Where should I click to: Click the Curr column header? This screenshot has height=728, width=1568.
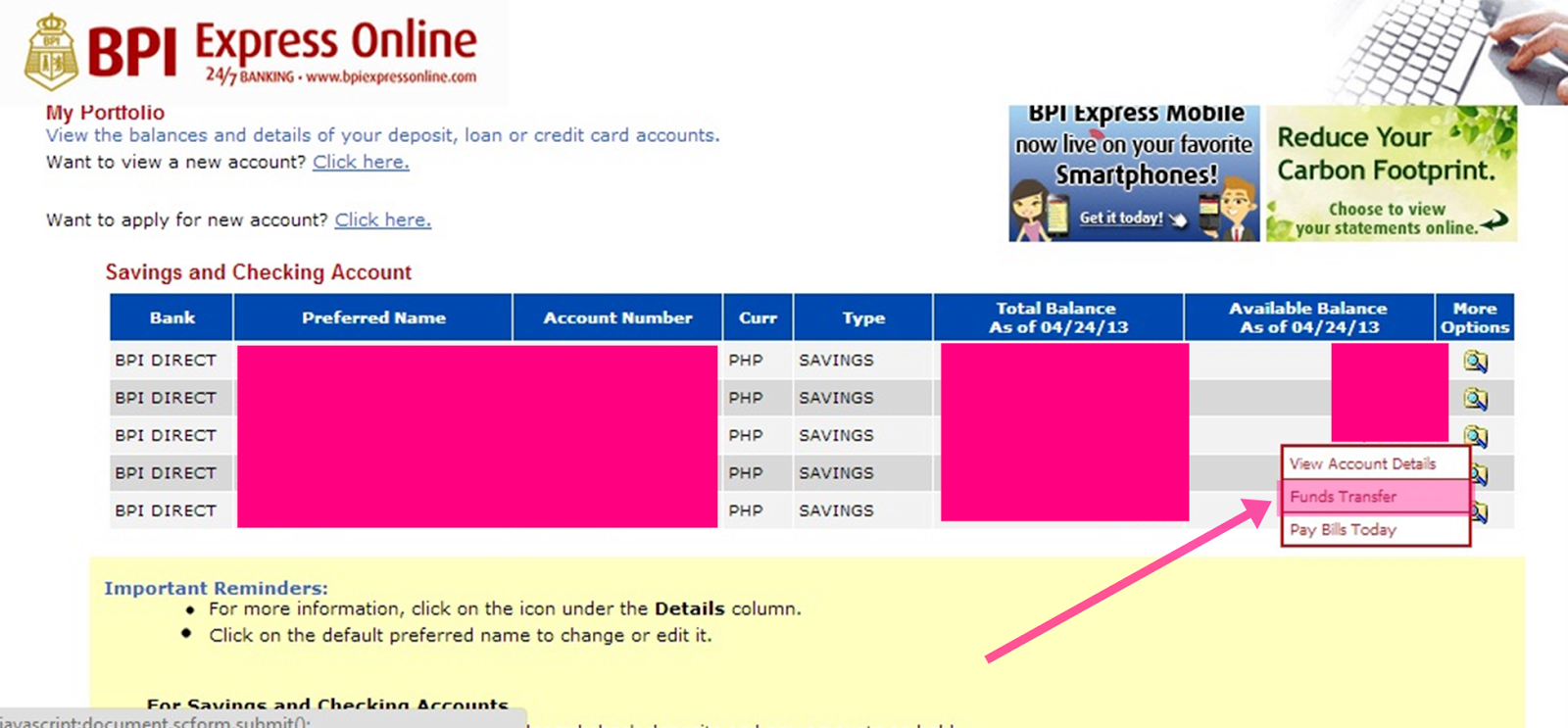pyautogui.click(x=758, y=317)
